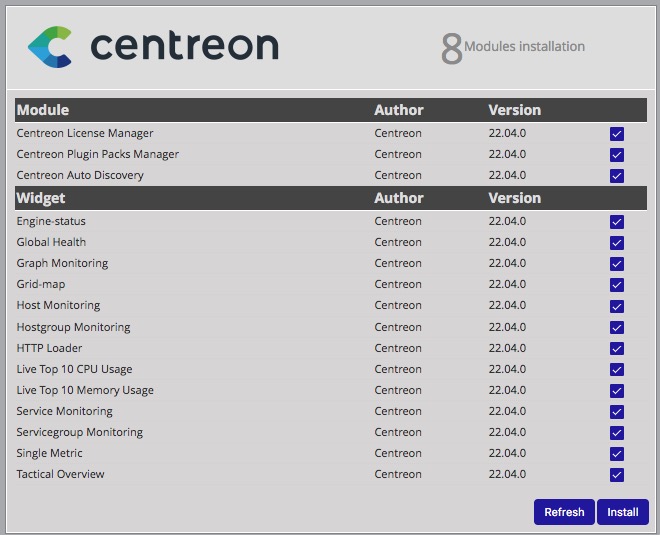Disable the Graph Monitoring widget checkbox
The image size is (660, 535).
coord(617,264)
